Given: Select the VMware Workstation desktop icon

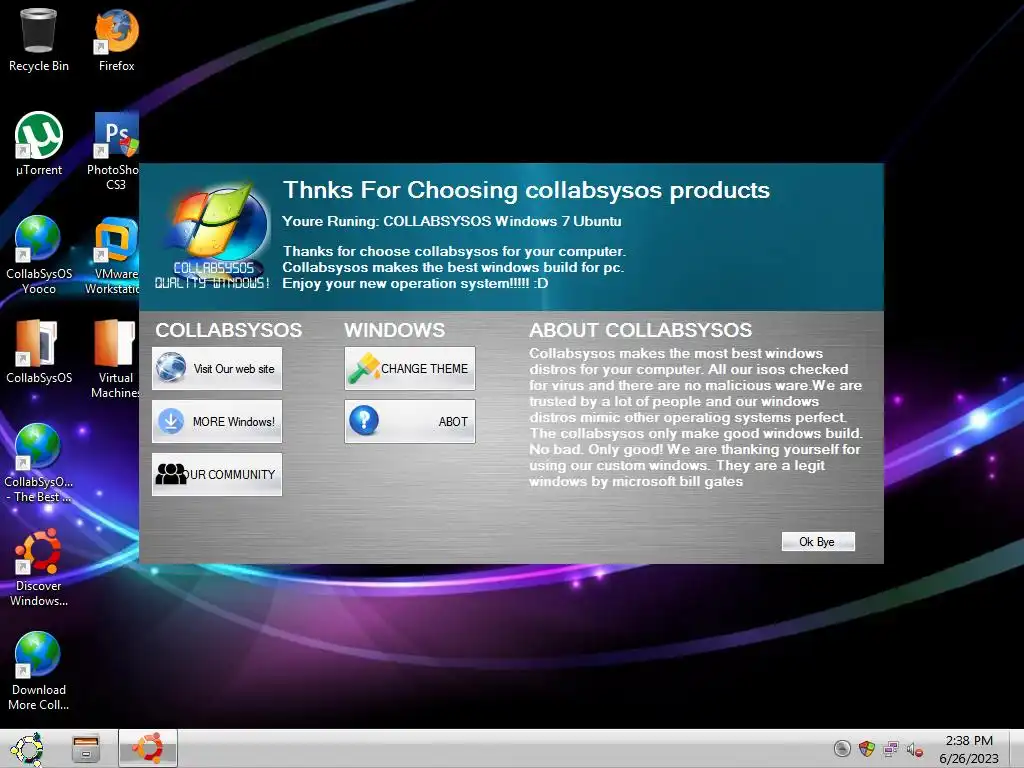Looking at the screenshot, I should tap(114, 255).
